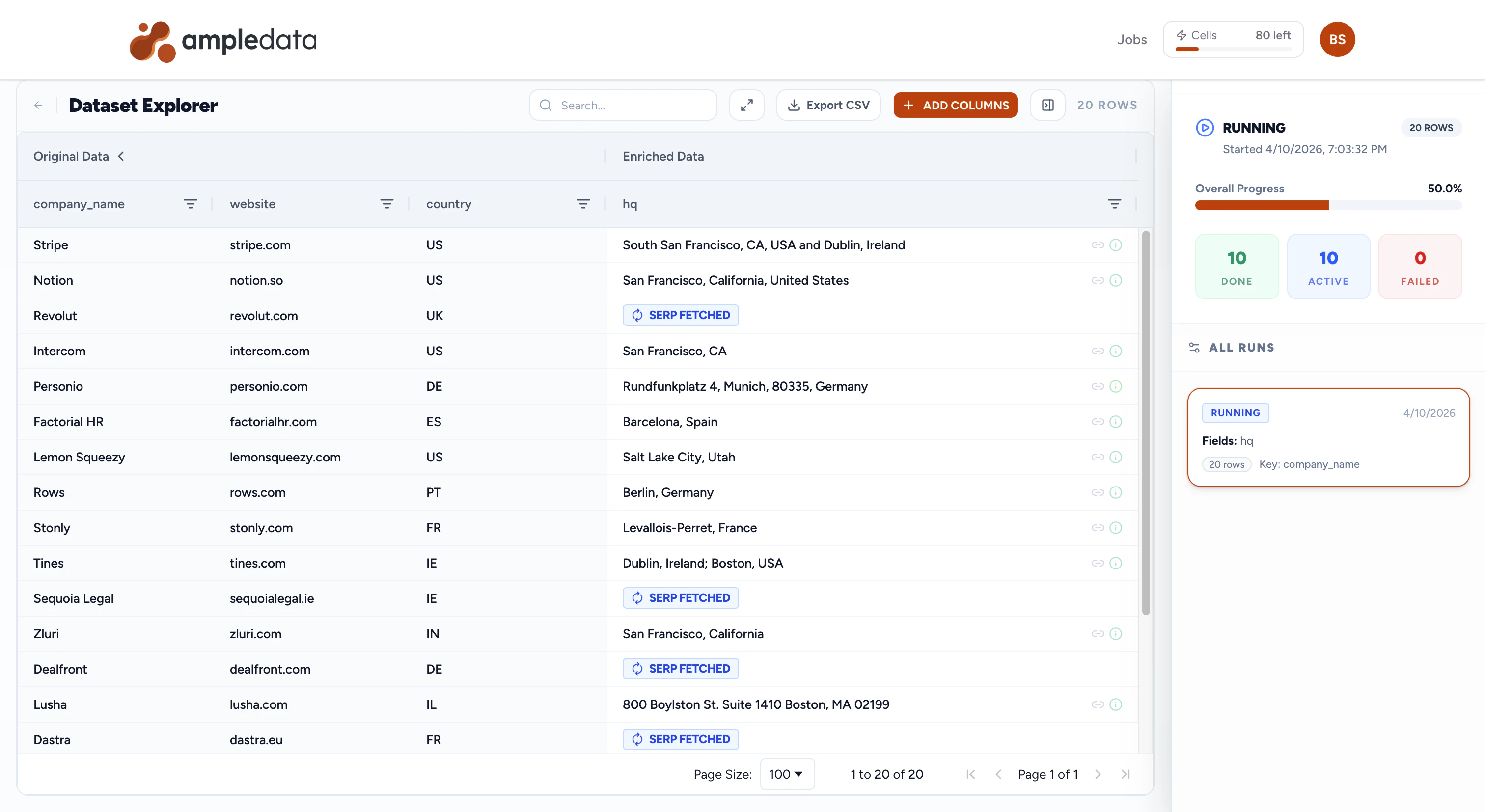Screen dimensions: 1485x812
Task: Click the ADD COLUMNS button
Action: coord(955,105)
